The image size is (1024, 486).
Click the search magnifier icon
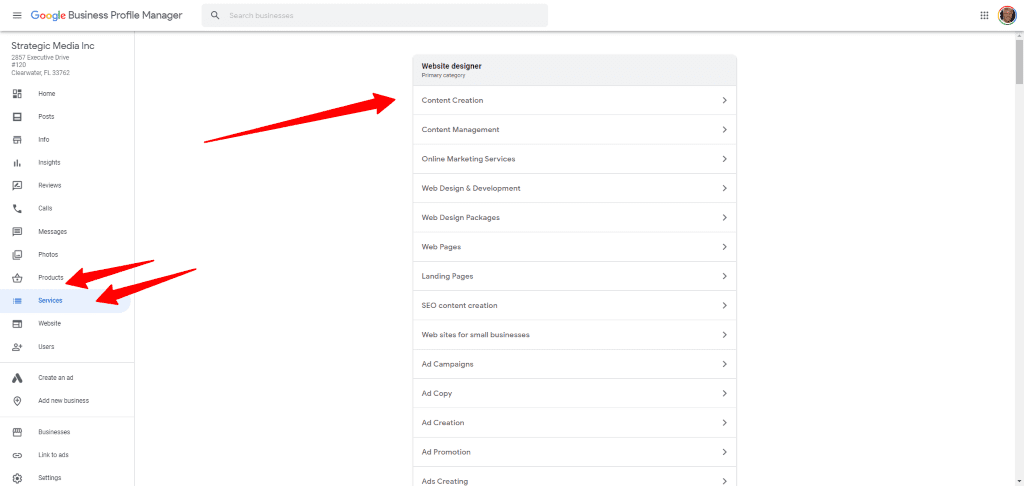[215, 15]
